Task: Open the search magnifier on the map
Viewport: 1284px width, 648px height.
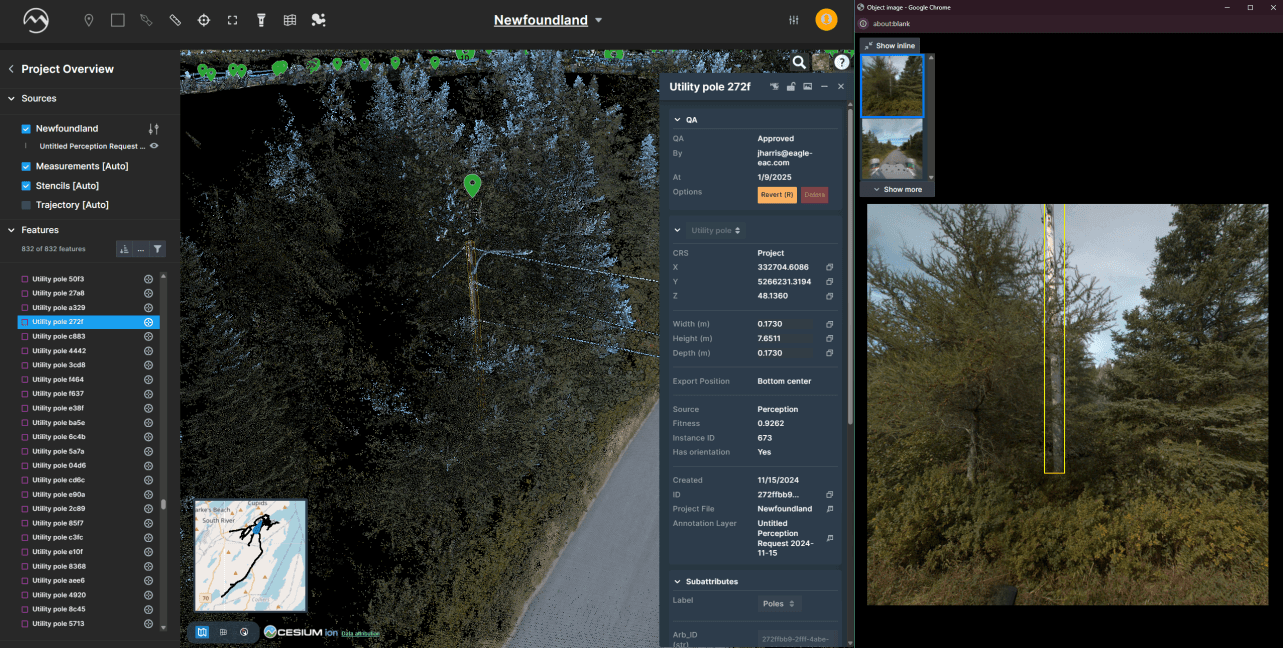Action: 799,62
